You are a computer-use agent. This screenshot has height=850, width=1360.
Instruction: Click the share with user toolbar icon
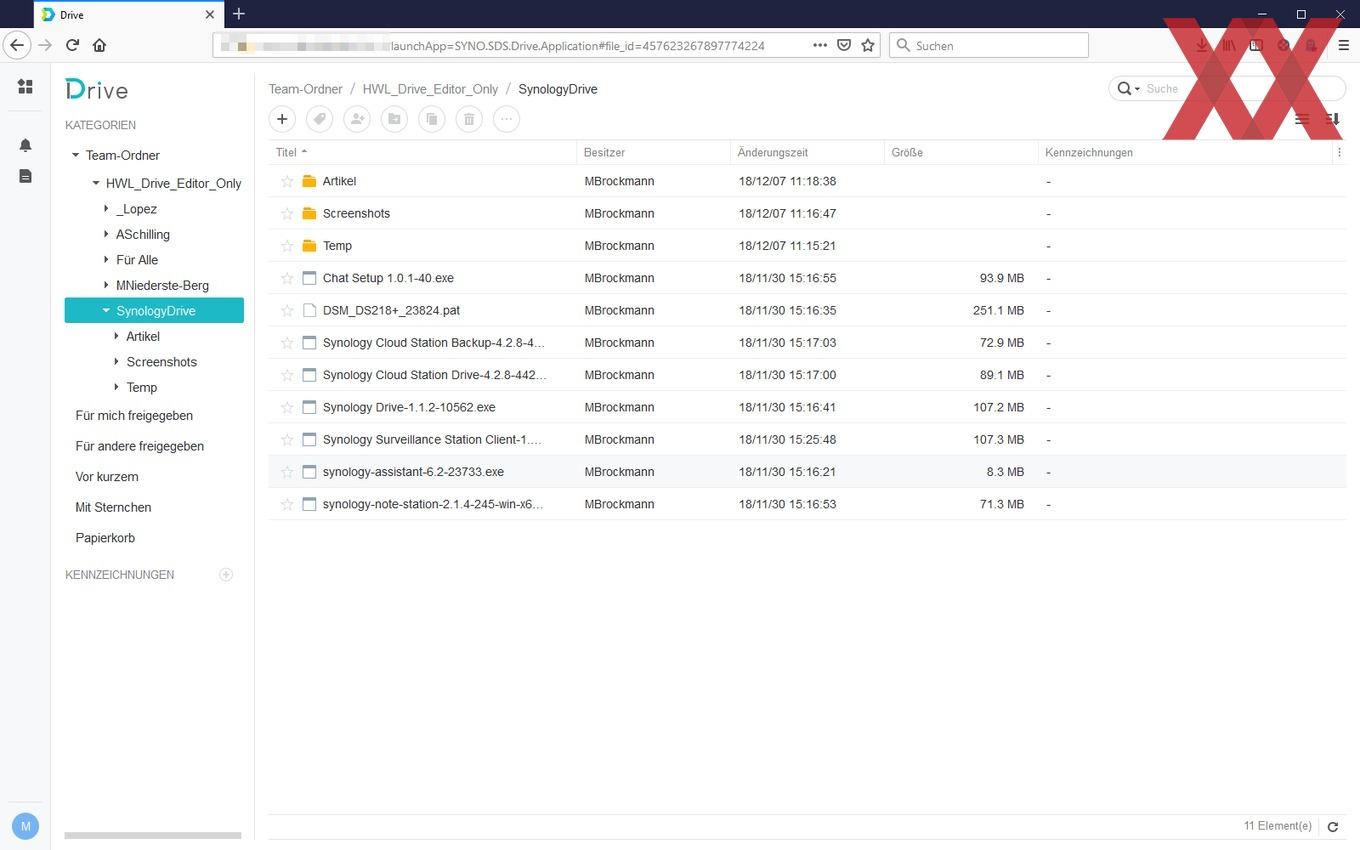tap(356, 119)
